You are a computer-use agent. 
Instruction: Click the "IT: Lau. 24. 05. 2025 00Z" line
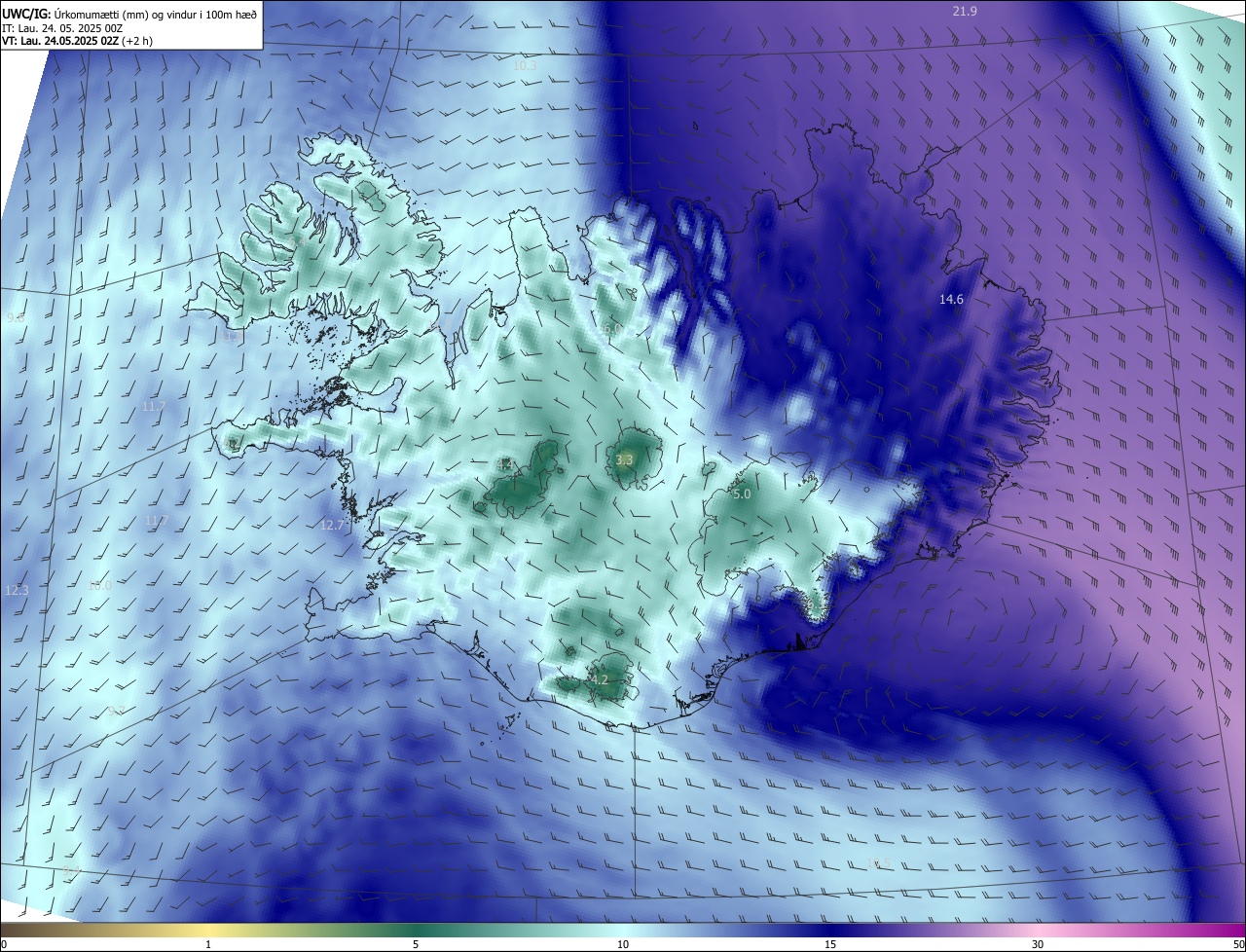pyautogui.click(x=62, y=27)
